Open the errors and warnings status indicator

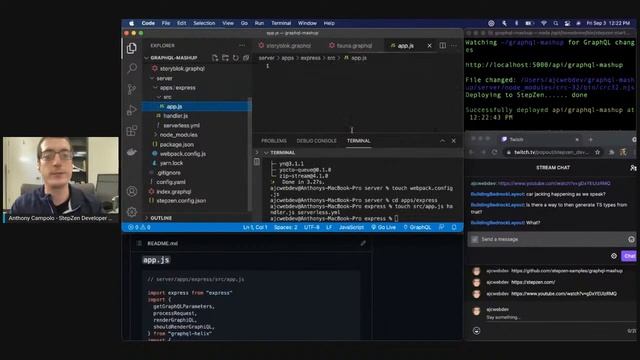coord(139,227)
